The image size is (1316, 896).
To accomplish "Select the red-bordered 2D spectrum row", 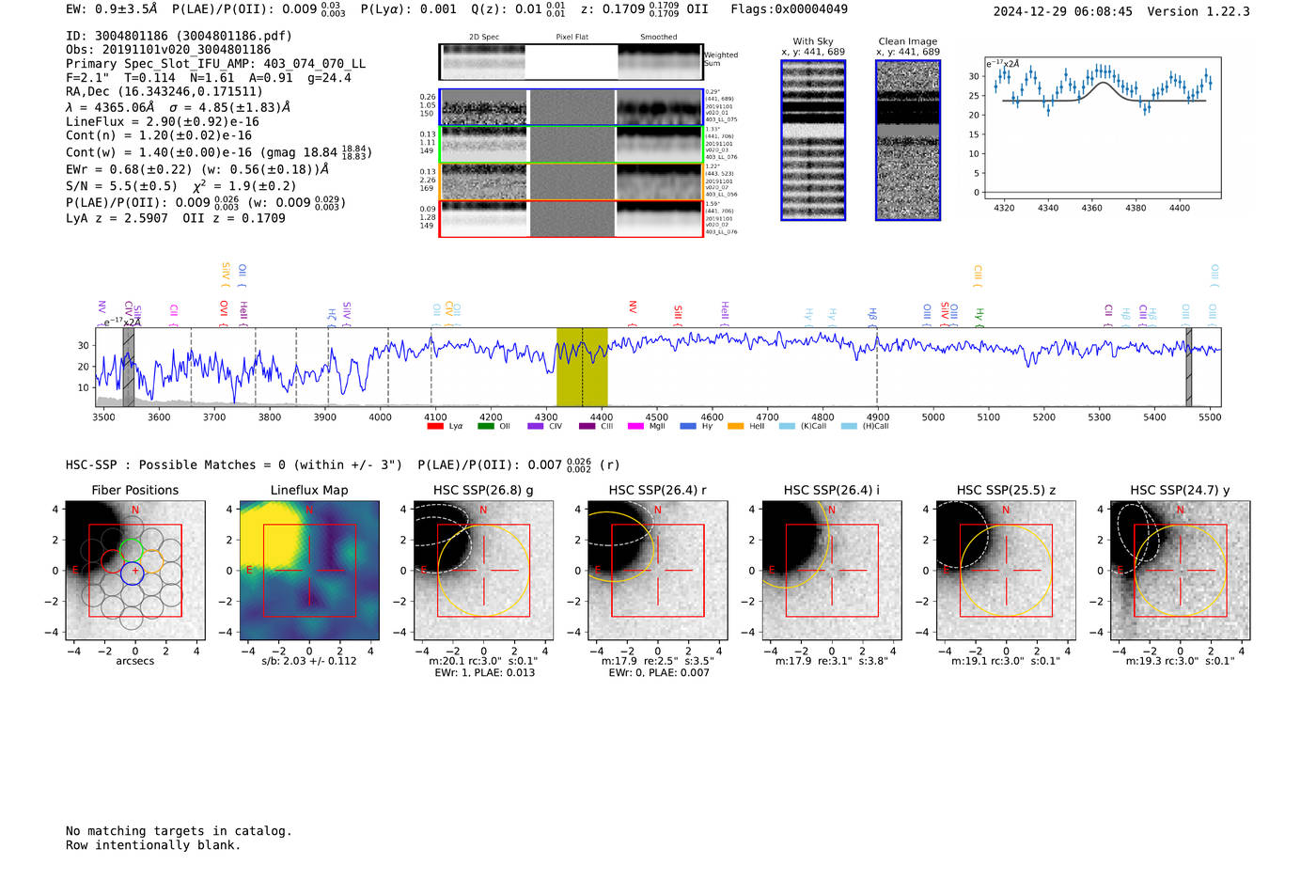I will [x=571, y=218].
